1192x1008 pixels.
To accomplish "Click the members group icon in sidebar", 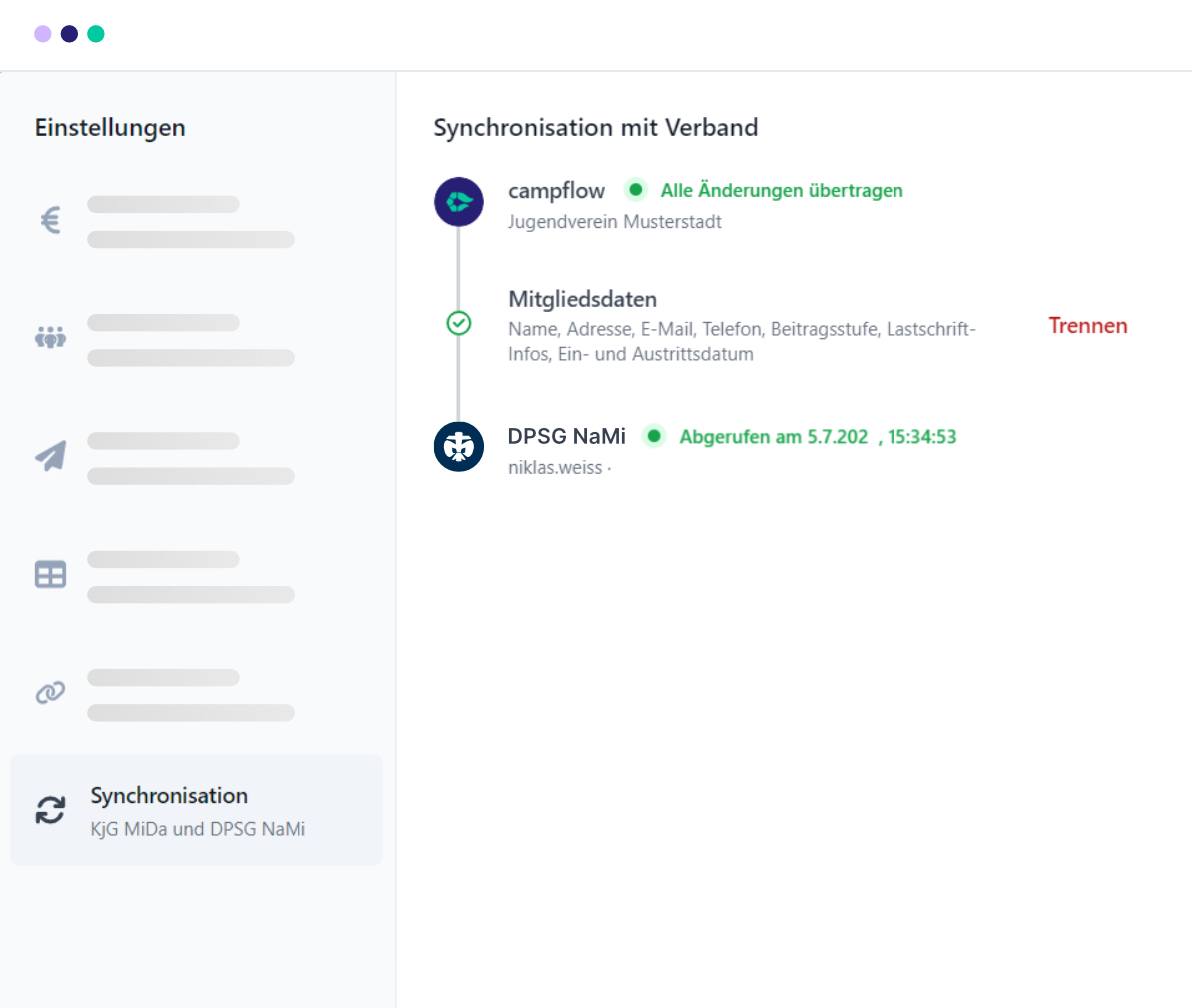I will point(50,337).
